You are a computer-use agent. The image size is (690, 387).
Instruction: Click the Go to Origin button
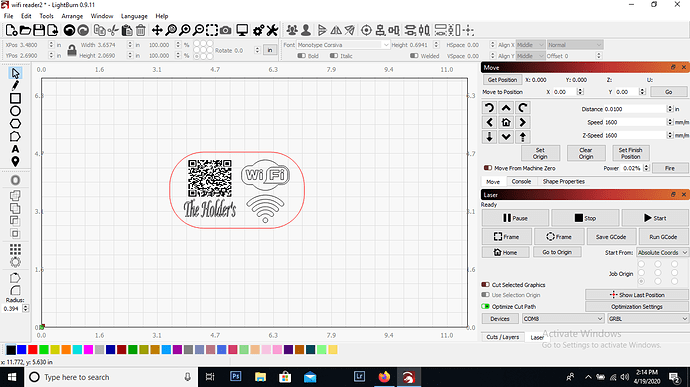coord(557,252)
